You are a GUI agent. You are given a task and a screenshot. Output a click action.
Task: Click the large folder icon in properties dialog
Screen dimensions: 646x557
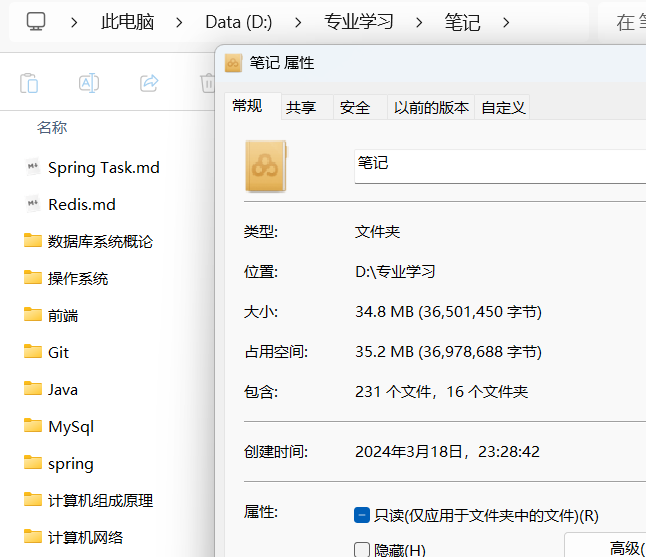pos(266,166)
